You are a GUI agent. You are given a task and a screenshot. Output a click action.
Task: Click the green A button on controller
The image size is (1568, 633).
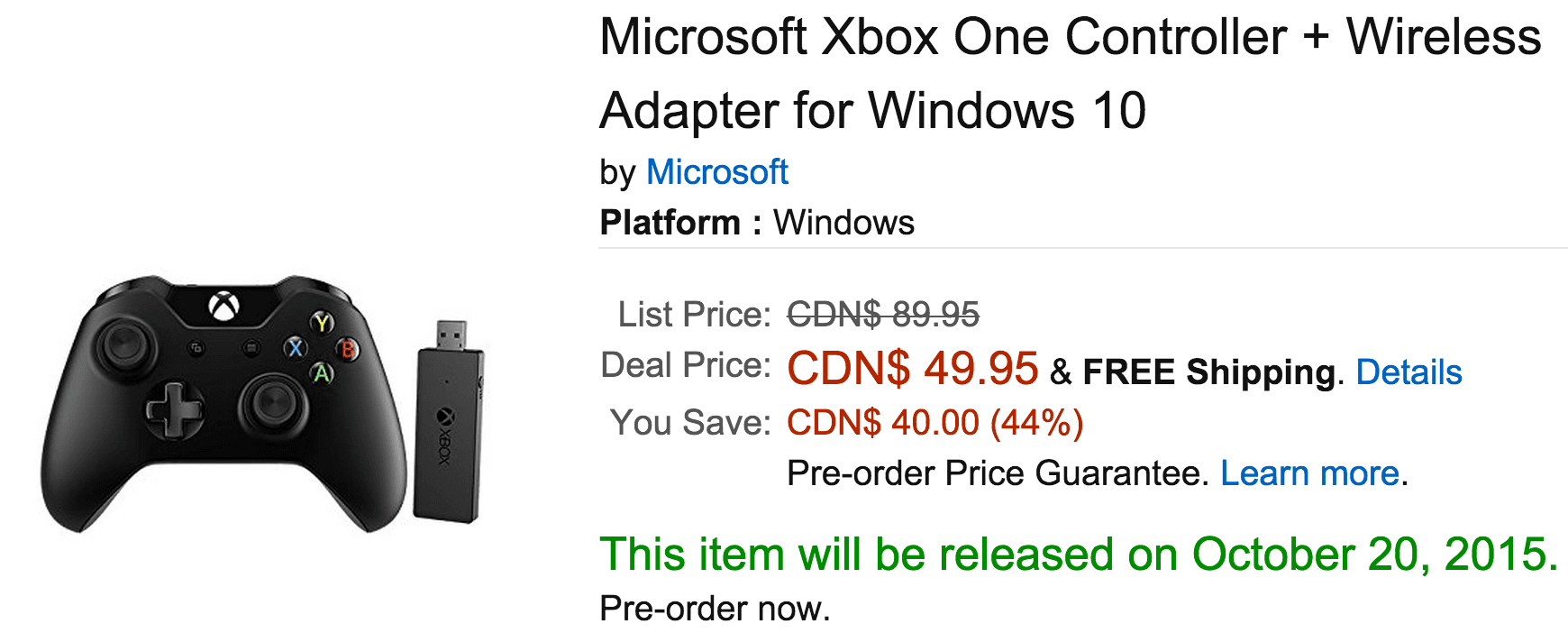tap(322, 373)
